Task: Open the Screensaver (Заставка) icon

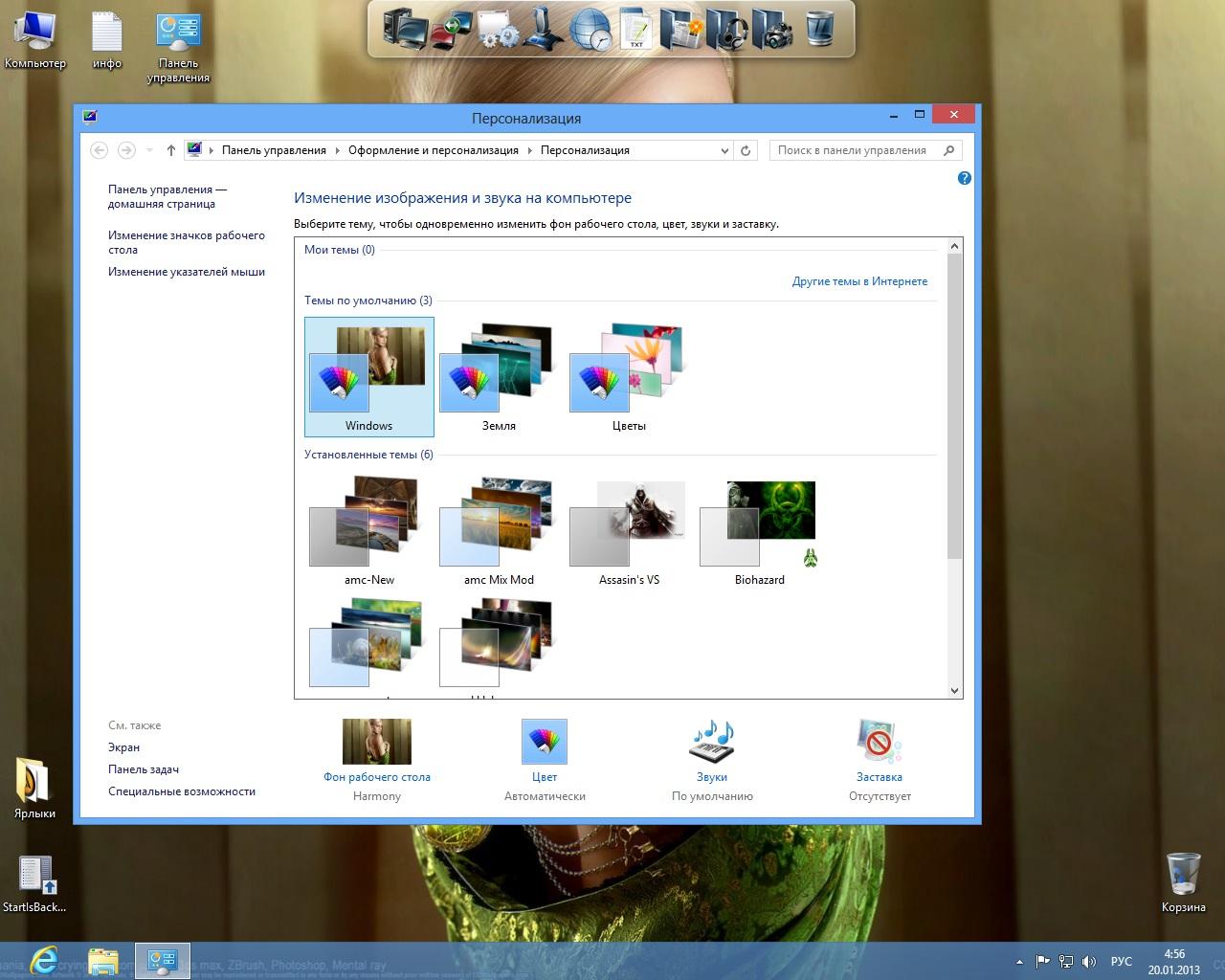Action: [879, 743]
